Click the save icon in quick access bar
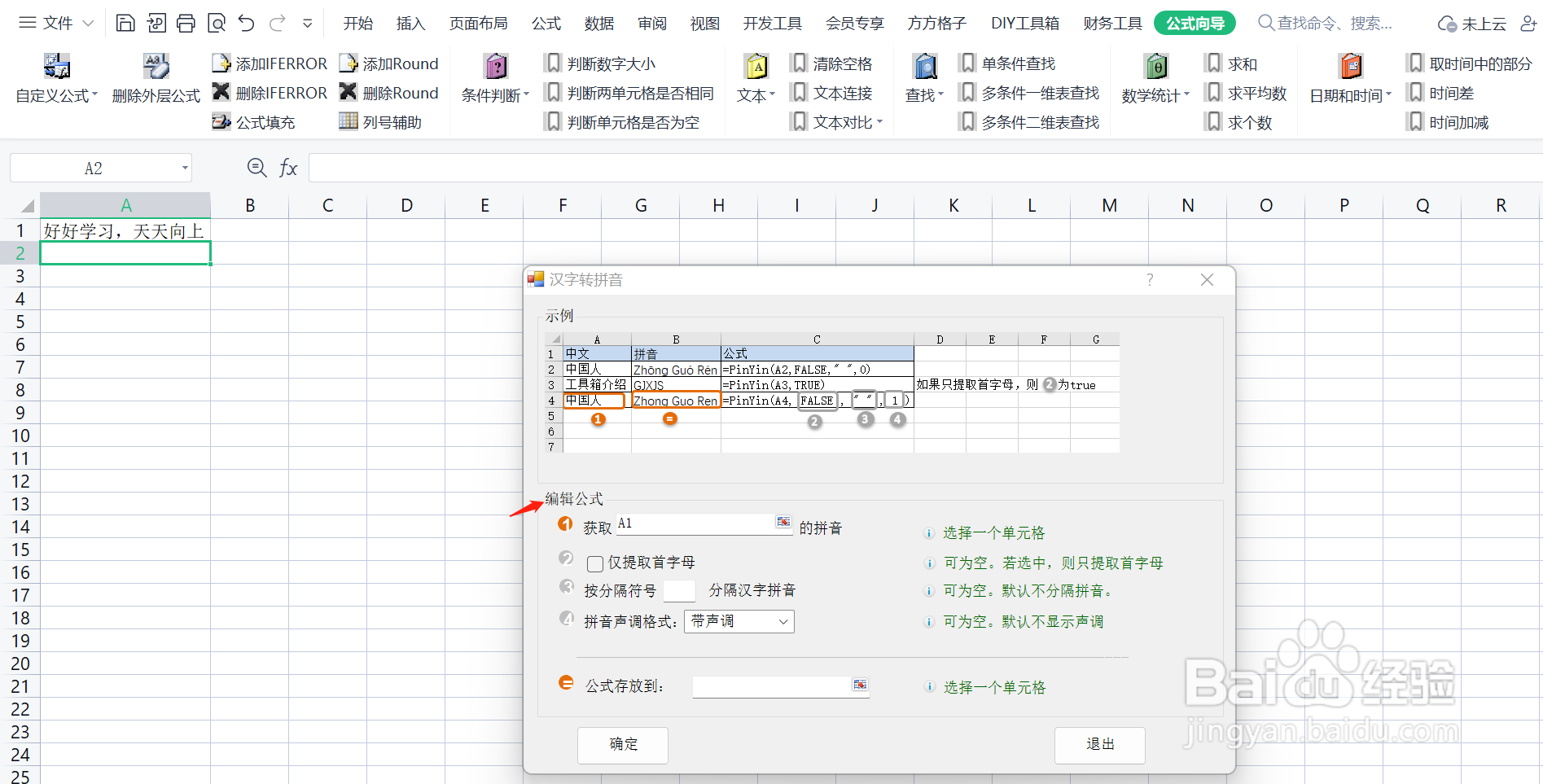Viewport: 1543px width, 784px height. pyautogui.click(x=125, y=23)
